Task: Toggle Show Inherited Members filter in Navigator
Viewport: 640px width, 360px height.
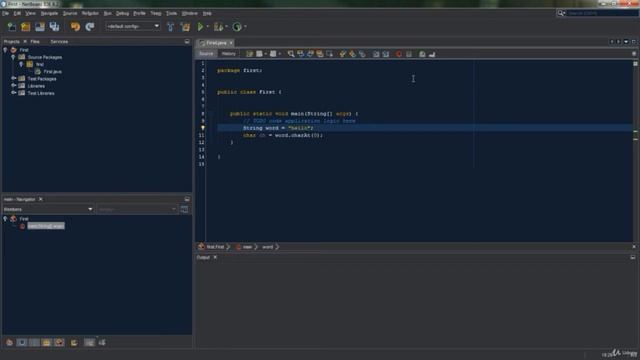Action: [9, 343]
